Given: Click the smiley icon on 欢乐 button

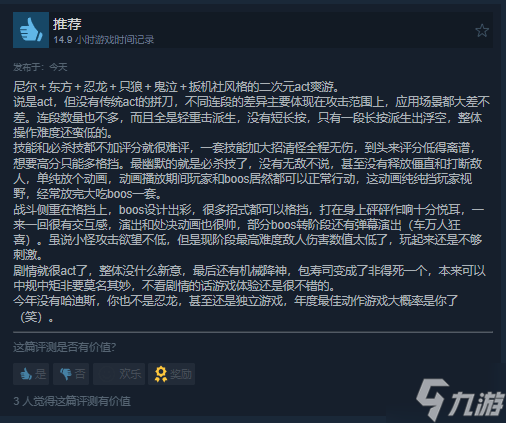Looking at the screenshot, I should (x=106, y=374).
